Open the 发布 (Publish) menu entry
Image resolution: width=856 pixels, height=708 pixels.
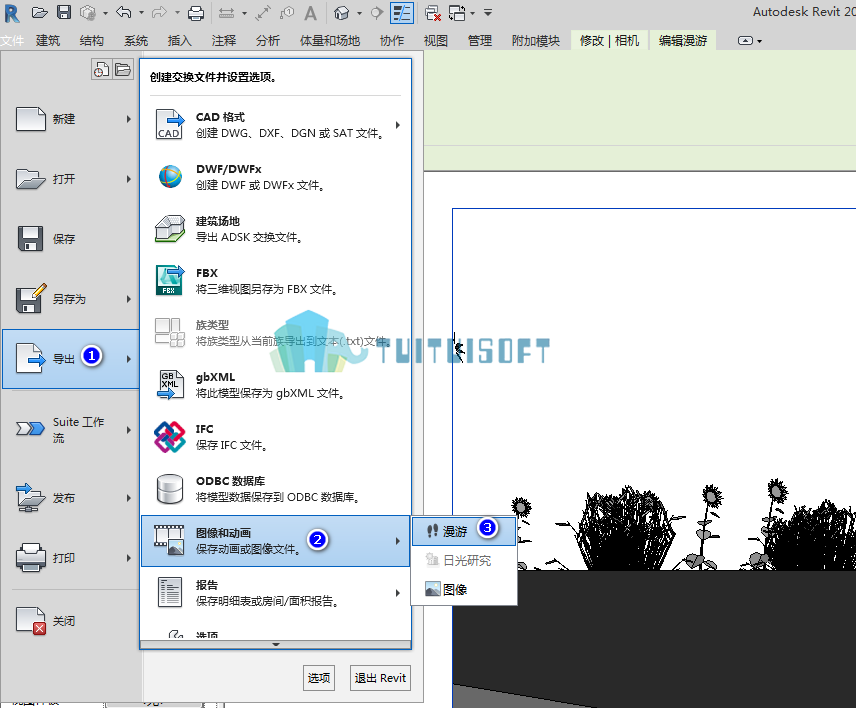coord(70,498)
